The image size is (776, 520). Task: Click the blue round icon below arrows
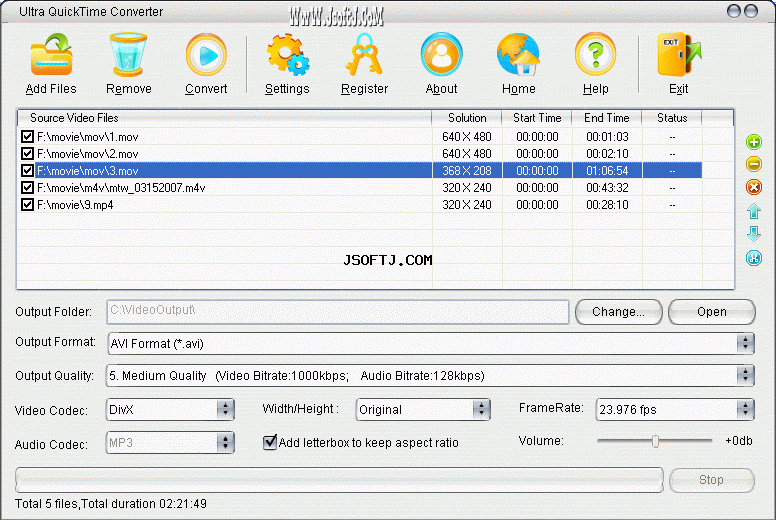(x=754, y=258)
